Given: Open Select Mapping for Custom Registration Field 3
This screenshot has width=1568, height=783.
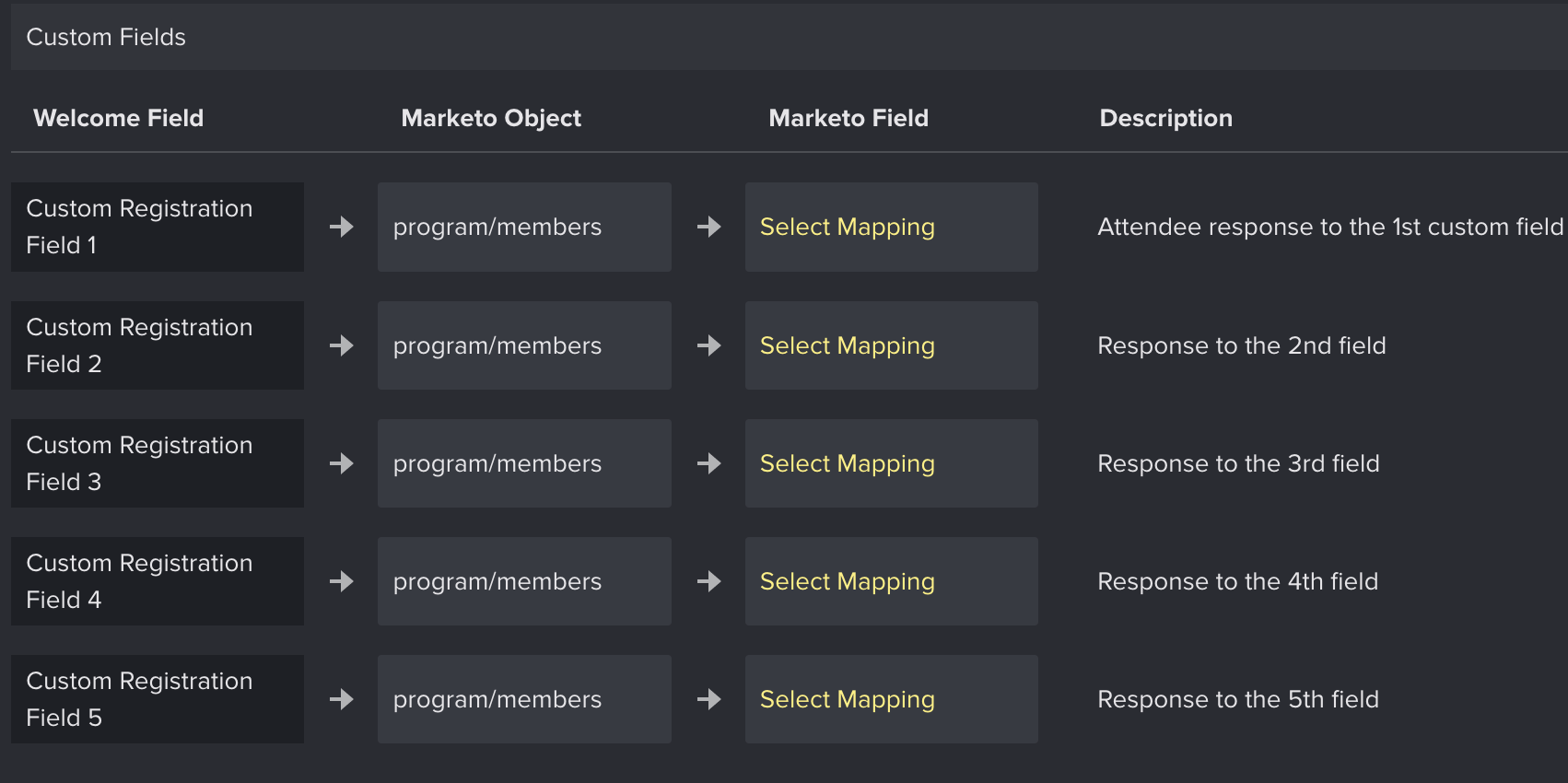Looking at the screenshot, I should (x=892, y=463).
